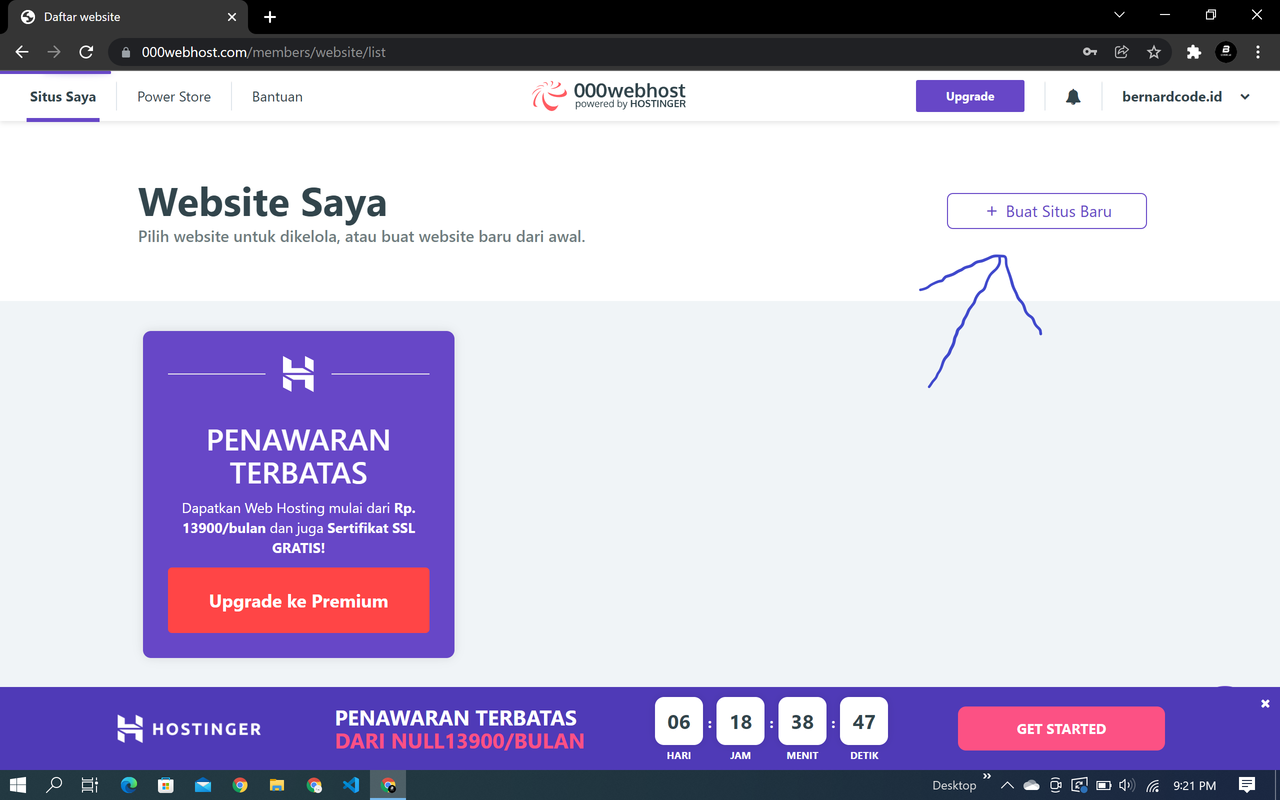The image size is (1280, 800).
Task: Open the Power Store tab
Action: (174, 97)
